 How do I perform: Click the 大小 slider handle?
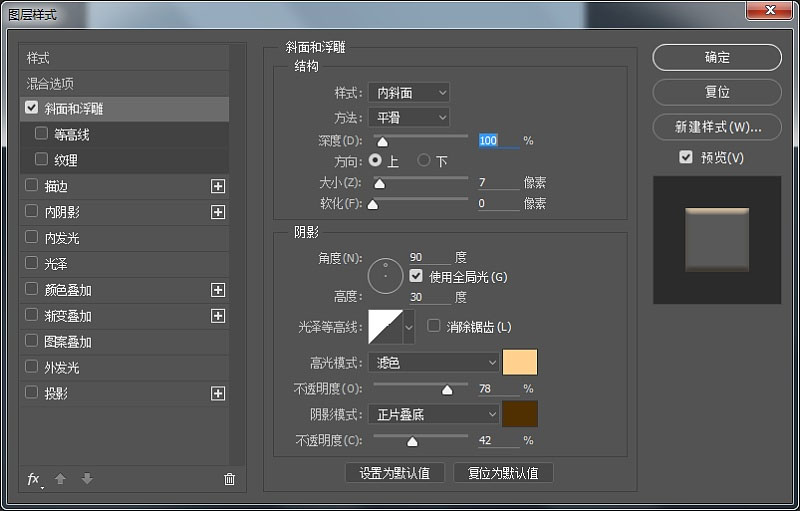pos(380,183)
